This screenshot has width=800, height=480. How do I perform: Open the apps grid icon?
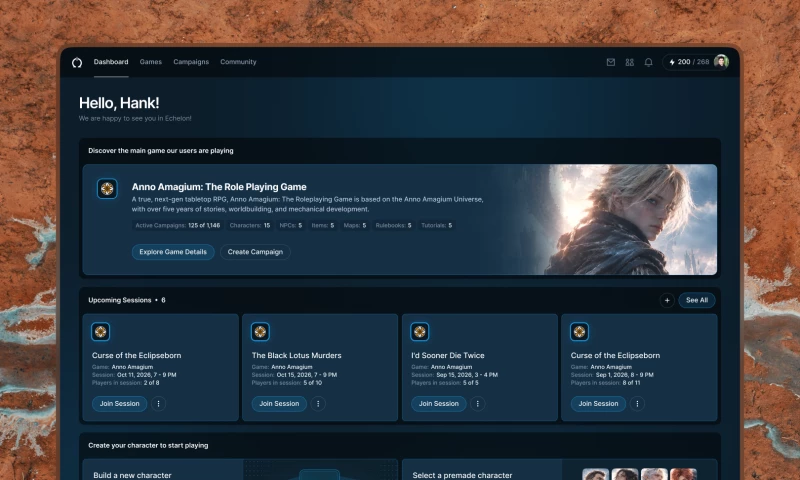click(630, 62)
